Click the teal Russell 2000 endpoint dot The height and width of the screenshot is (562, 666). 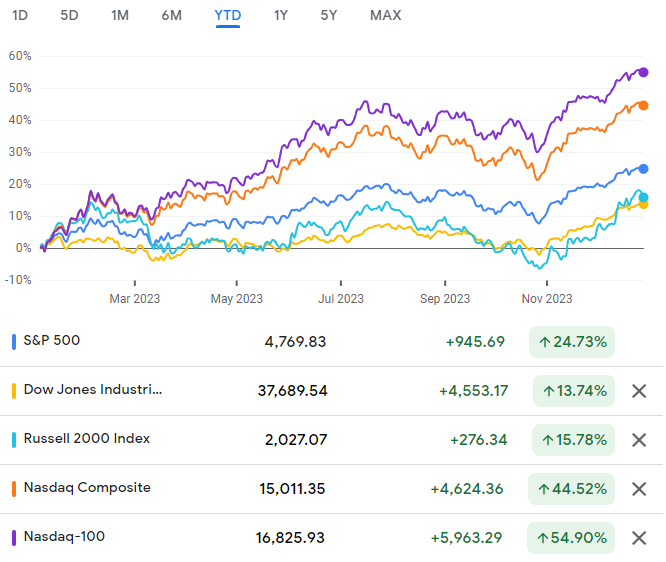point(643,197)
